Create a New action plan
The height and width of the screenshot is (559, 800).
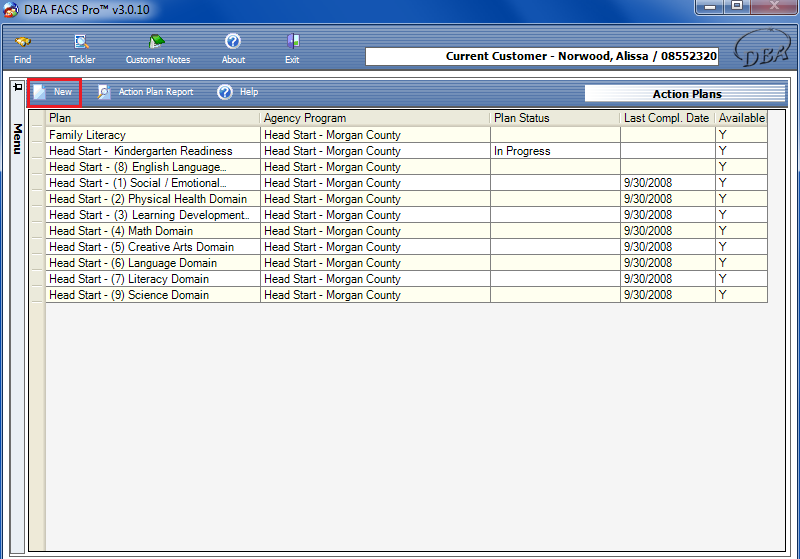tap(54, 92)
